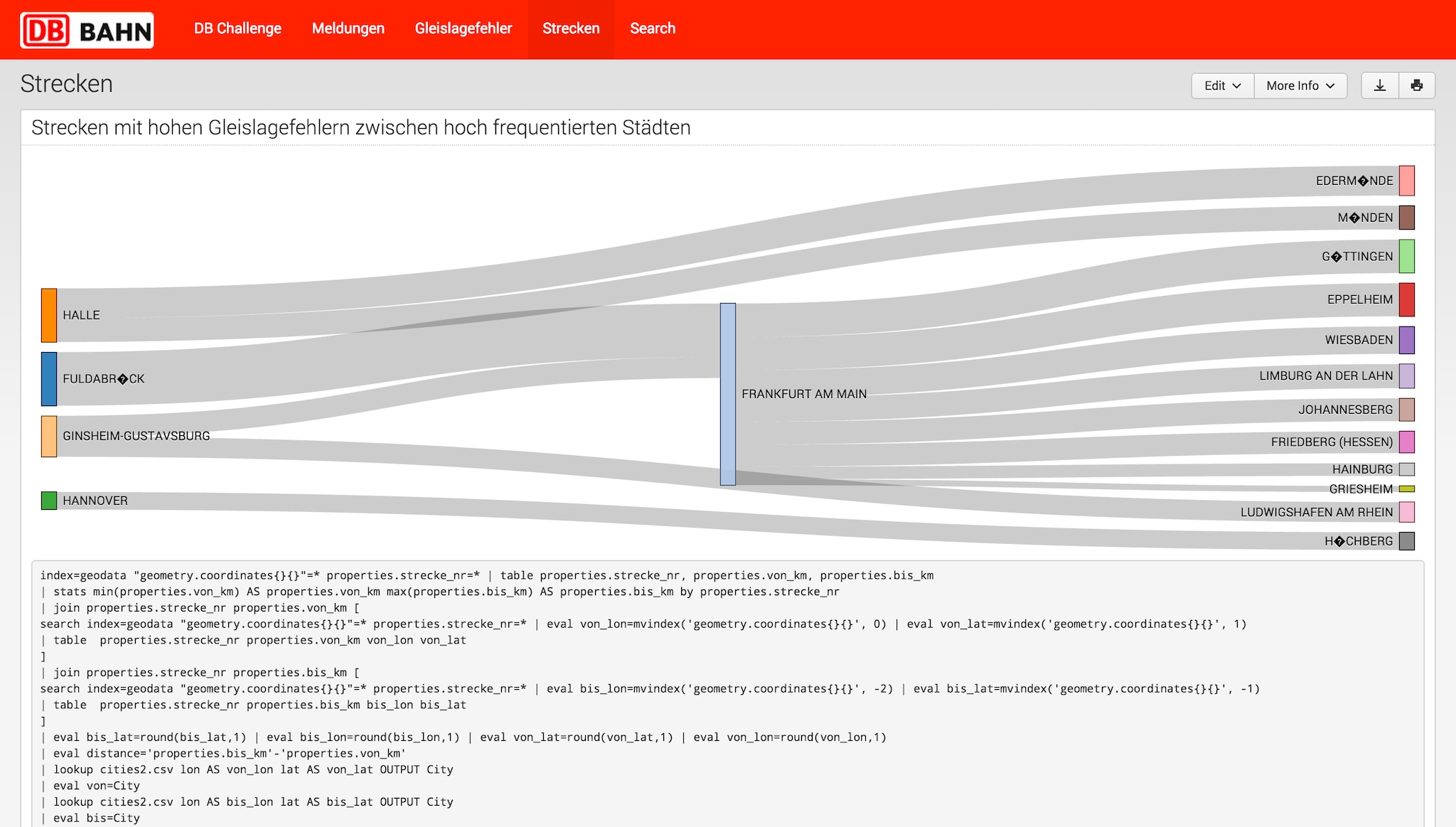The height and width of the screenshot is (827, 1456).
Task: Click the panel title about Gleislagefehlern
Action: click(x=361, y=128)
